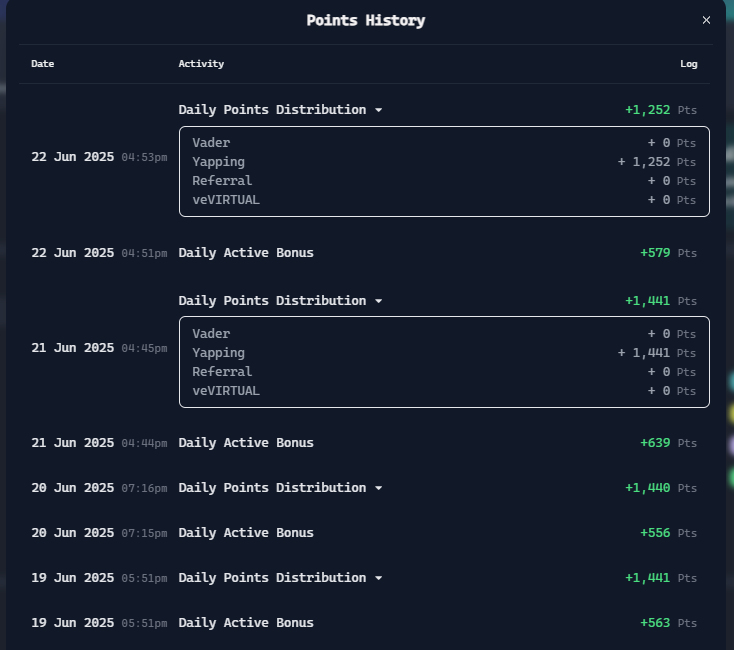Screen dimensions: 734x650
Task: Click Yapping label in the 21 Jun breakdown
Action: click(x=219, y=353)
